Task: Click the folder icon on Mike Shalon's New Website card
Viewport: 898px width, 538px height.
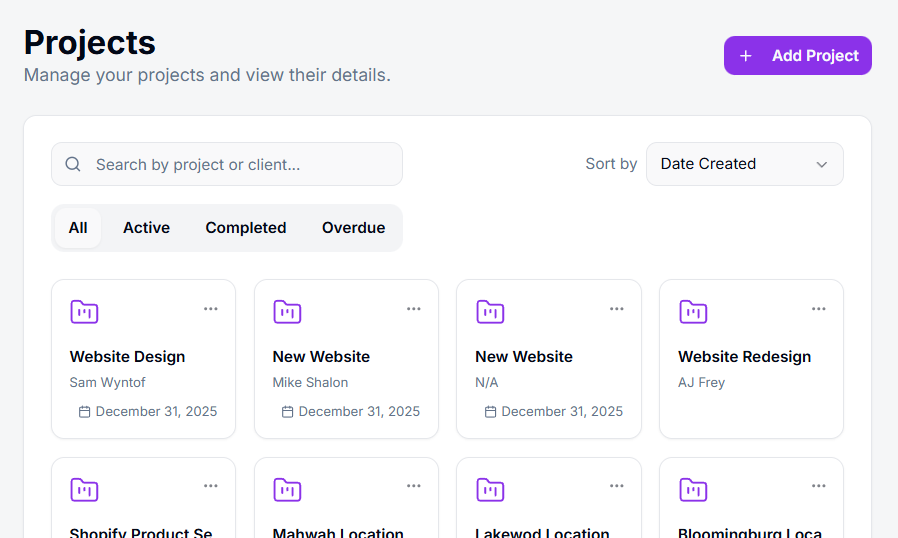Action: coord(287,312)
